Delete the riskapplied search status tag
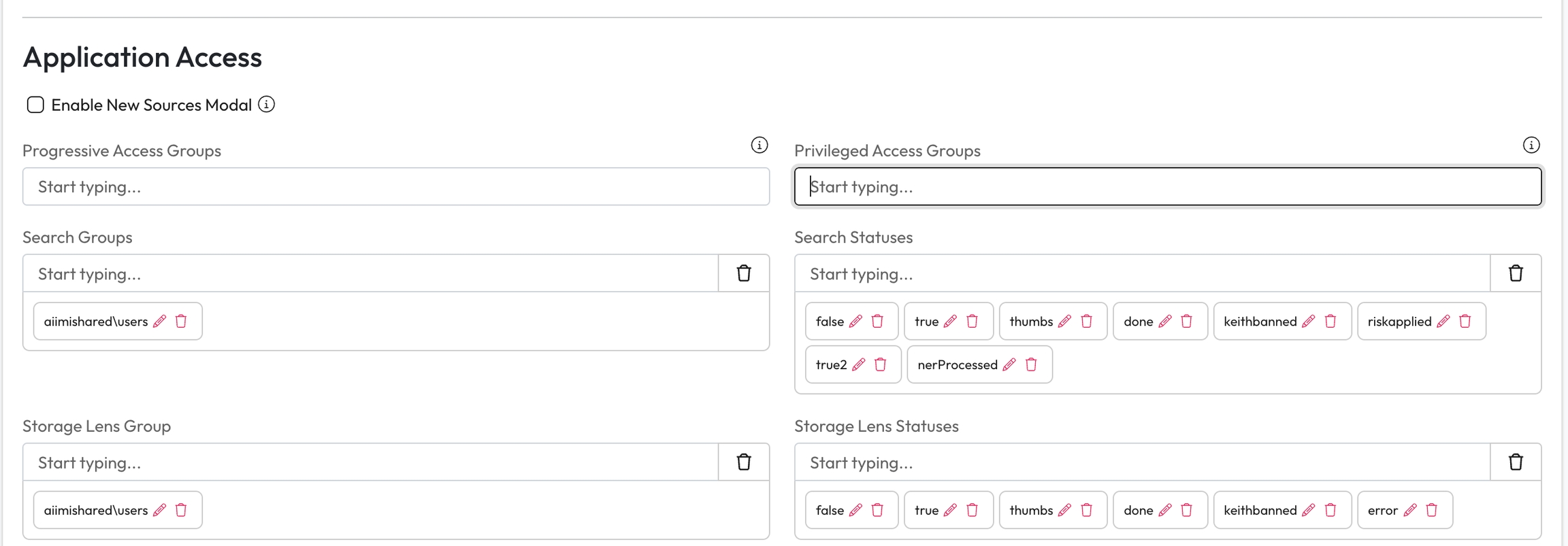This screenshot has width=1568, height=546. 1465,322
